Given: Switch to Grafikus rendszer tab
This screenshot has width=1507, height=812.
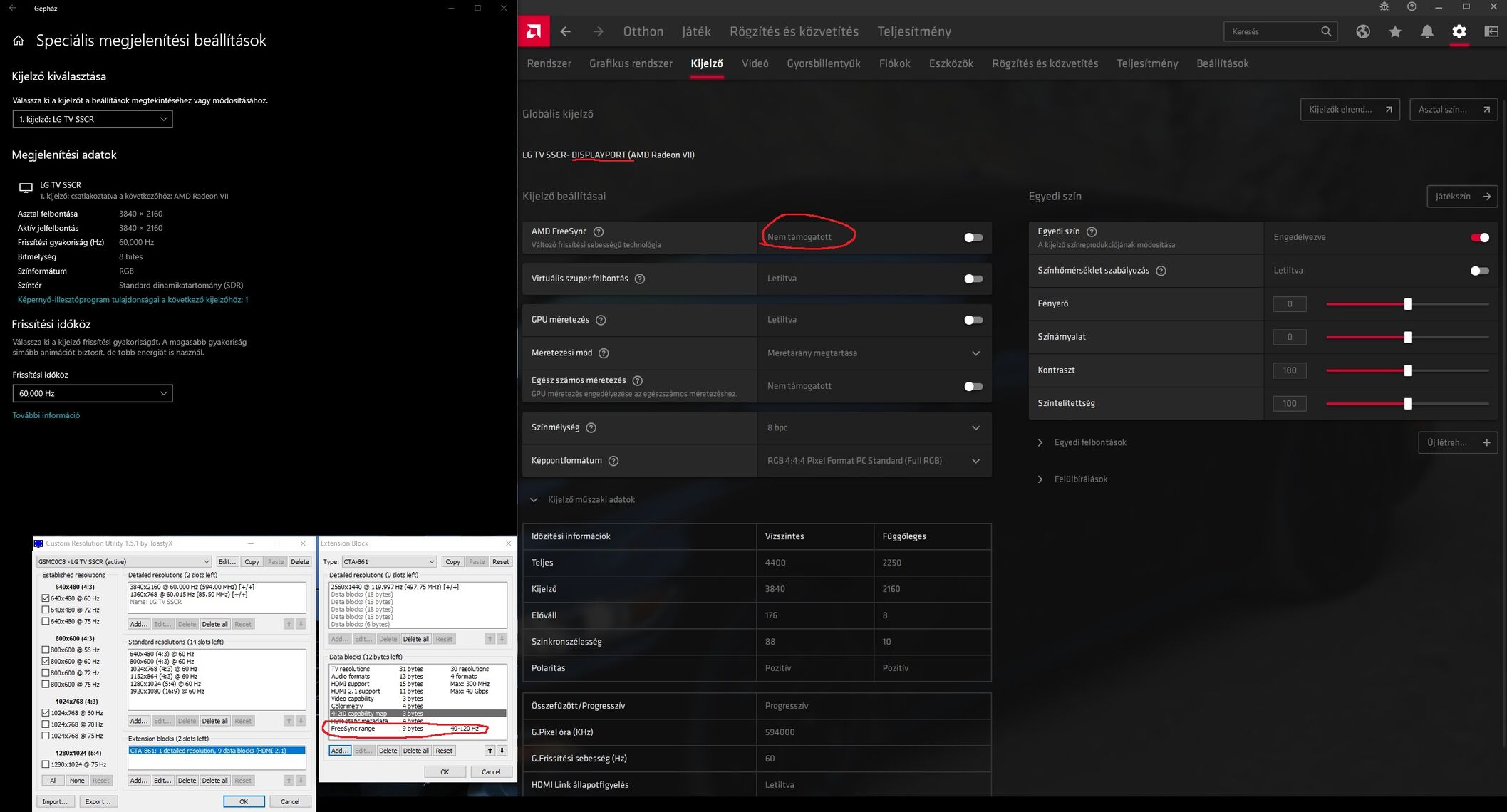Looking at the screenshot, I should (x=631, y=63).
